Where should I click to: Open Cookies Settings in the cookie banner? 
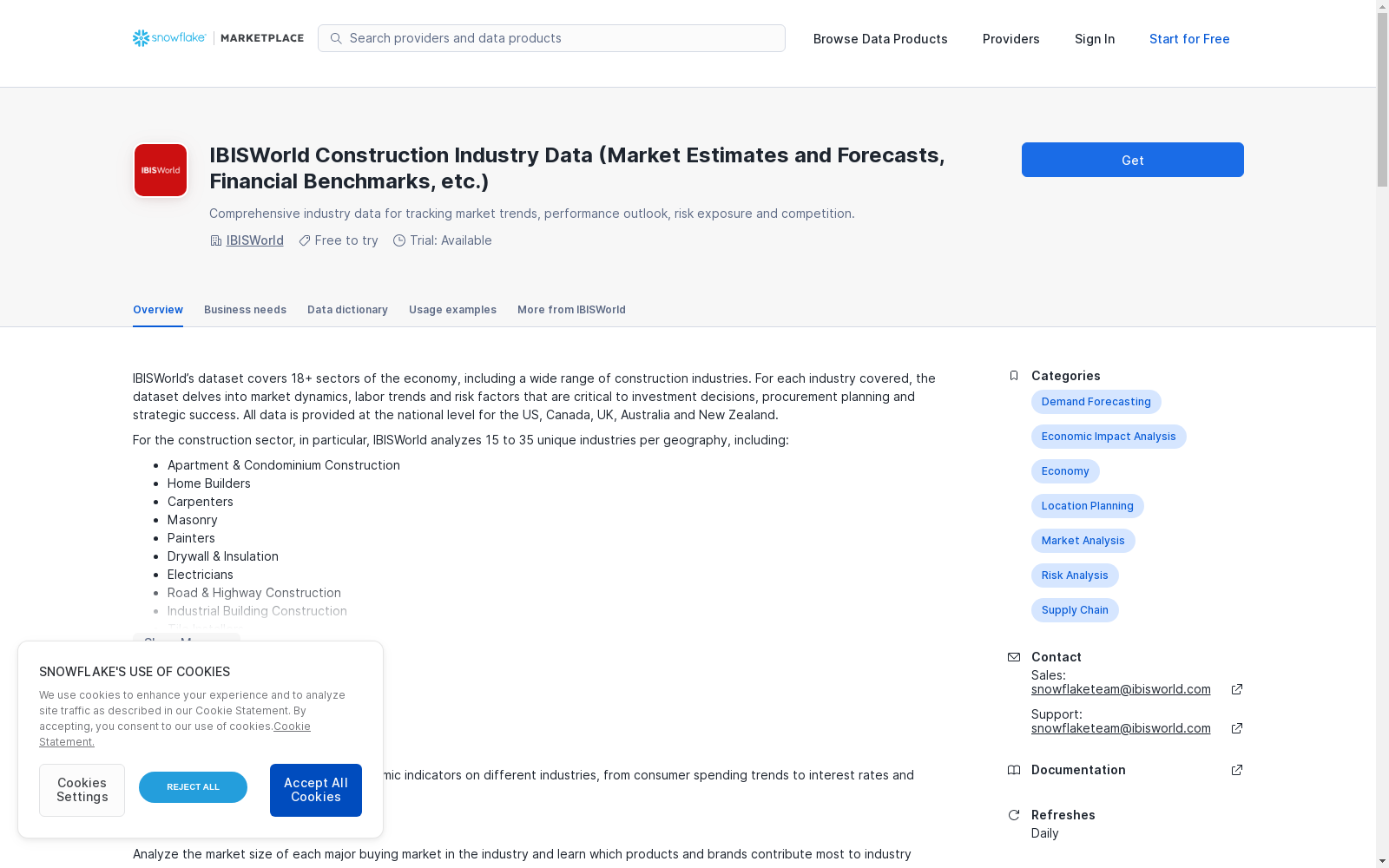(x=82, y=790)
